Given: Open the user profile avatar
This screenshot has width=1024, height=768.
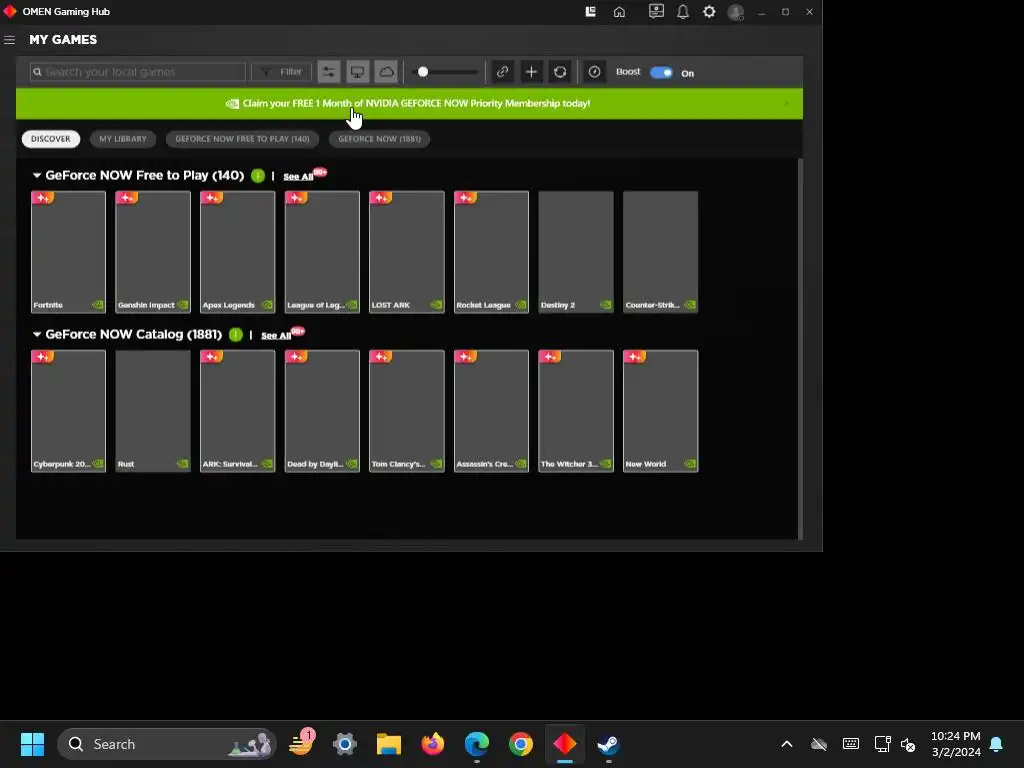Looking at the screenshot, I should [x=736, y=12].
